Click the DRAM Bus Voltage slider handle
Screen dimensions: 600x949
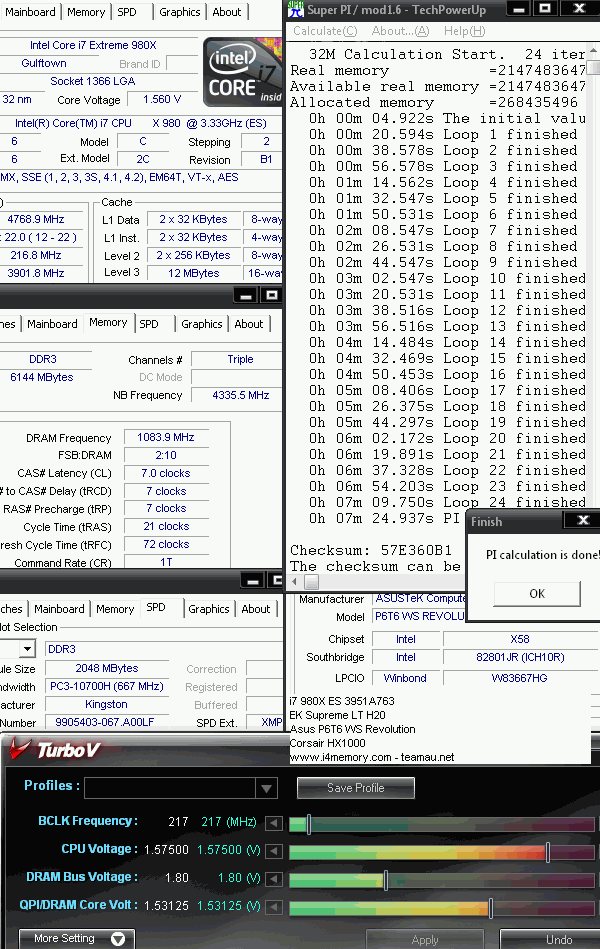[386, 879]
